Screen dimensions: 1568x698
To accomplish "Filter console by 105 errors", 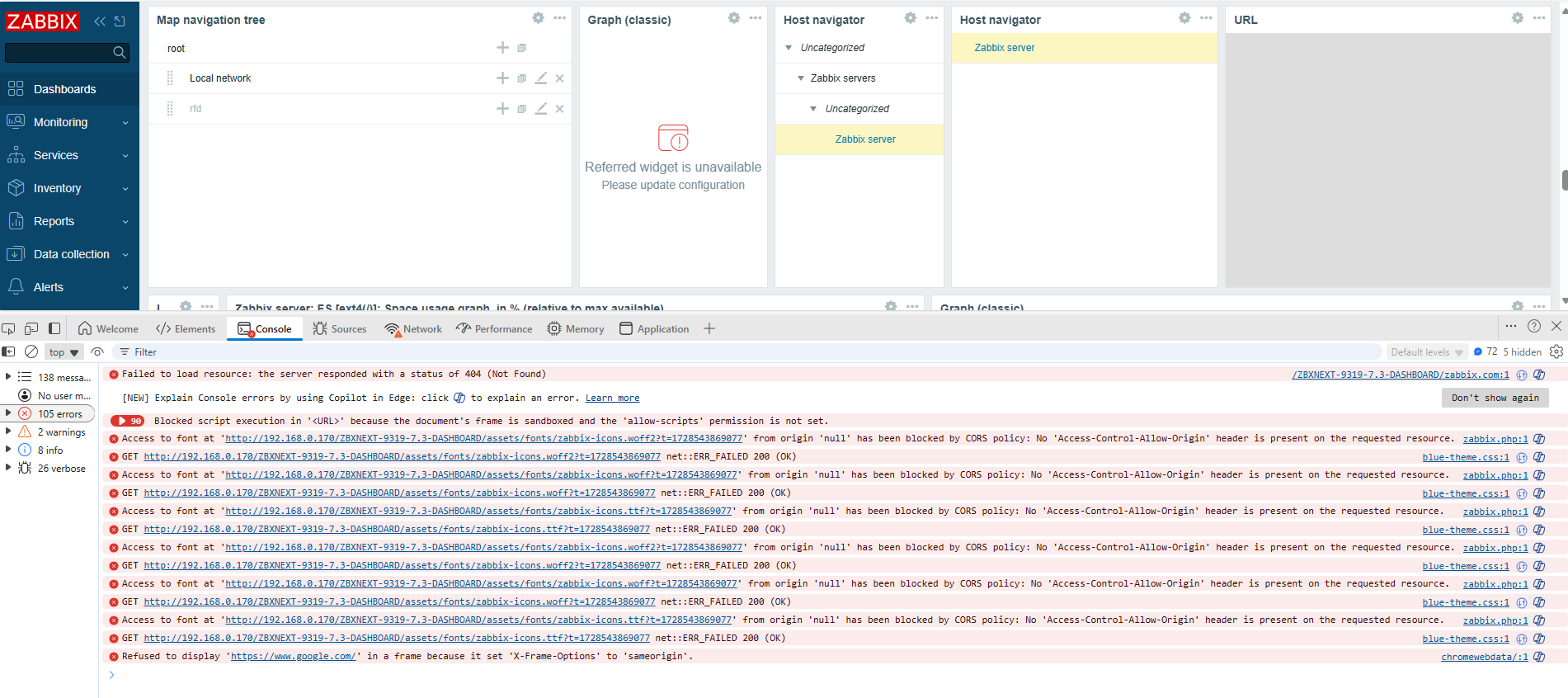I will 49,413.
